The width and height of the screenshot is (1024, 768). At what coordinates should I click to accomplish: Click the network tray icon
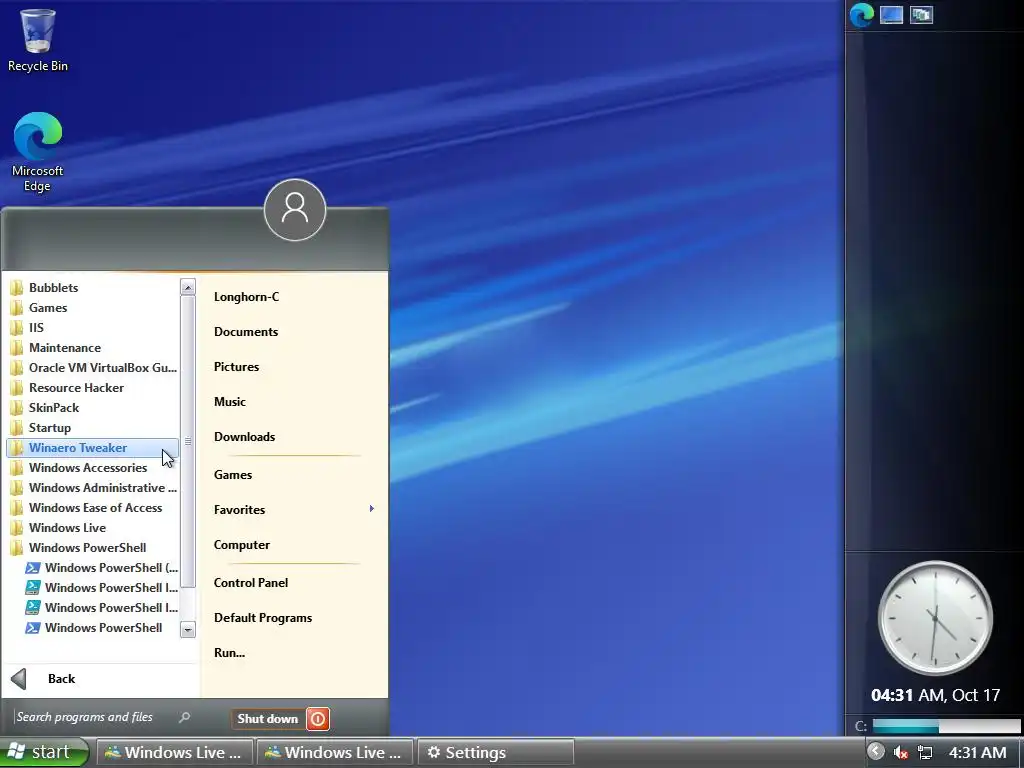coord(925,752)
